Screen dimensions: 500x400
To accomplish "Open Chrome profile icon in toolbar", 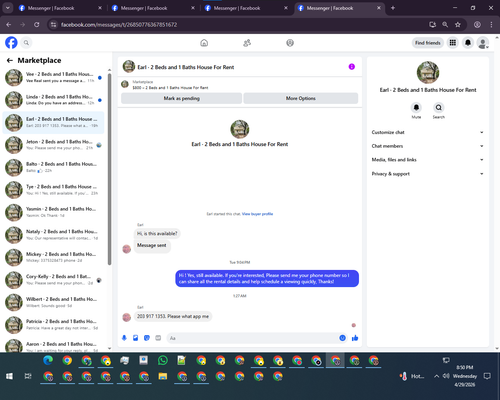I will (477, 25).
